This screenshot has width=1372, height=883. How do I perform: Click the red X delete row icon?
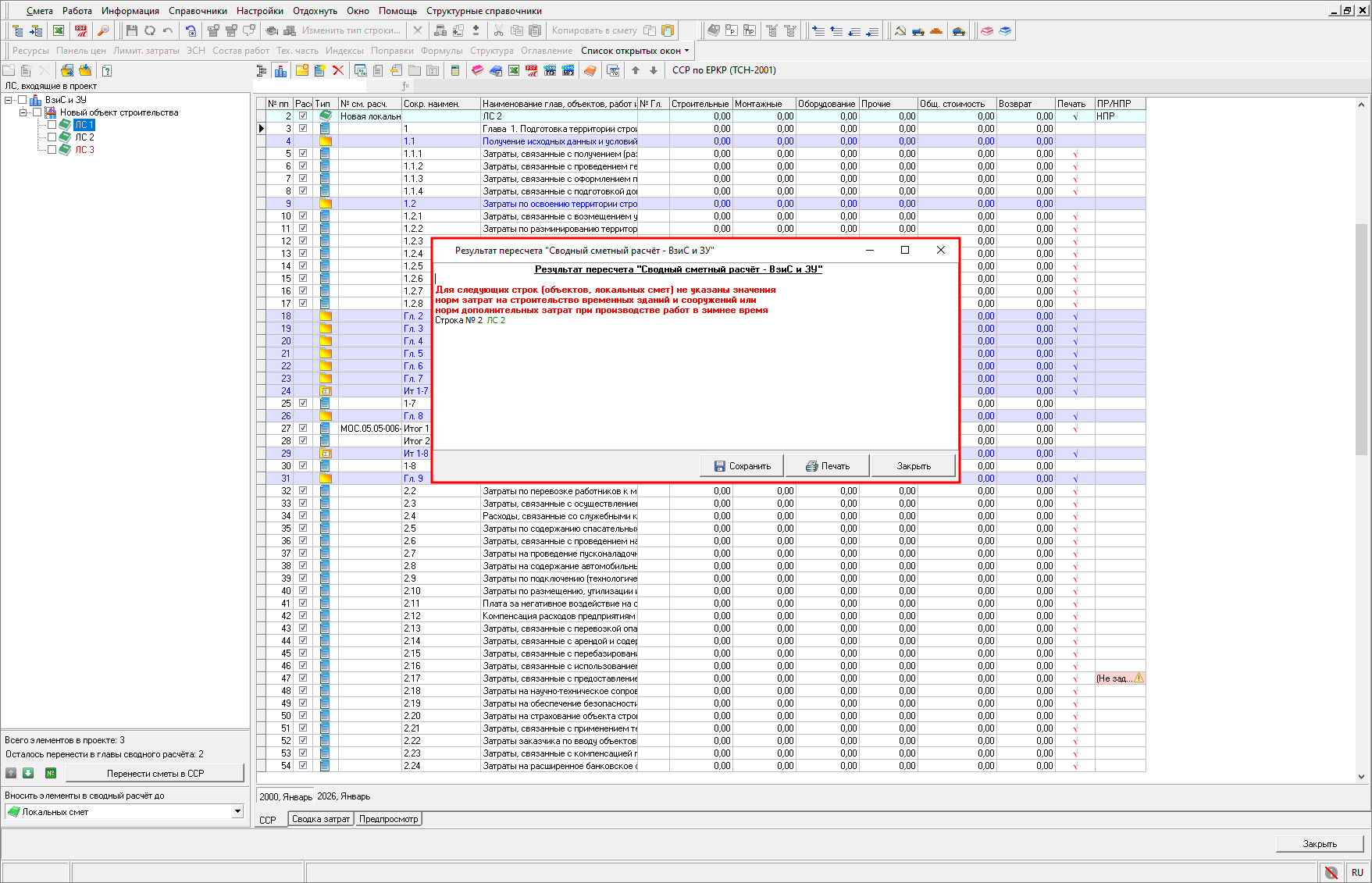click(x=338, y=70)
